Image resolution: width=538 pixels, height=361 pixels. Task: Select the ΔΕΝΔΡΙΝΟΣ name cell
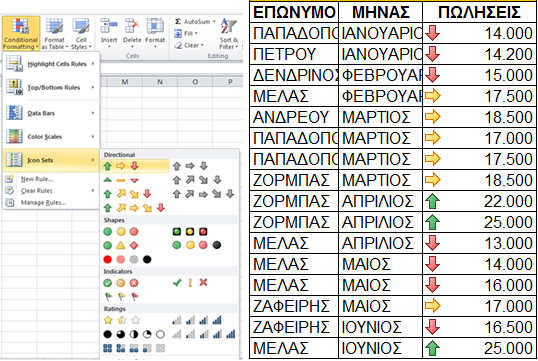point(294,75)
